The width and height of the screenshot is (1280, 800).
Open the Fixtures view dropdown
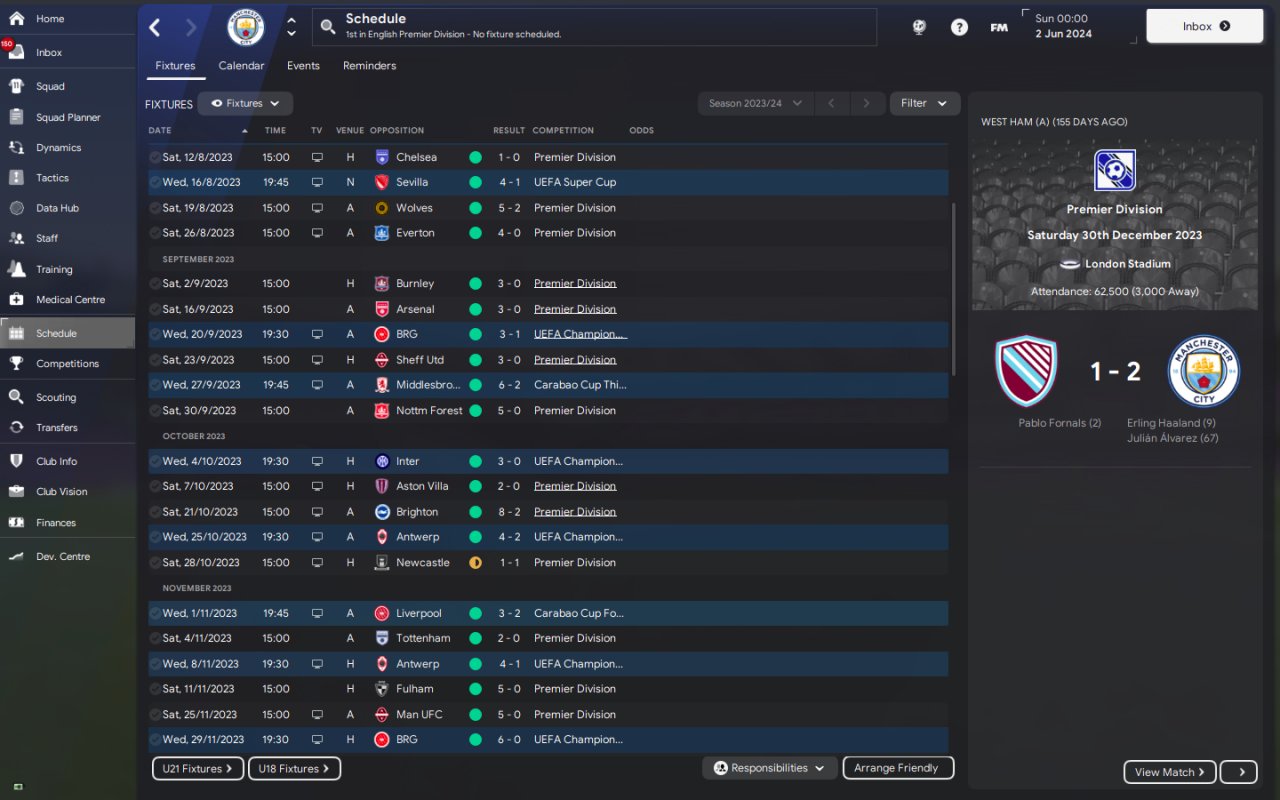(245, 103)
